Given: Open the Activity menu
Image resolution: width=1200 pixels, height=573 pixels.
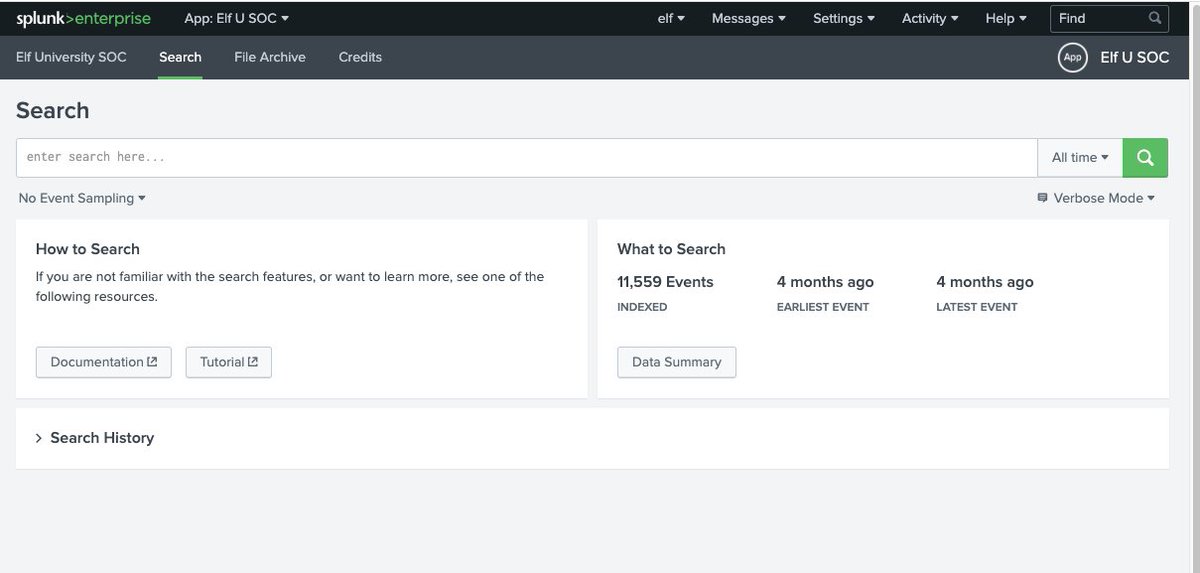Looking at the screenshot, I should [x=930, y=18].
